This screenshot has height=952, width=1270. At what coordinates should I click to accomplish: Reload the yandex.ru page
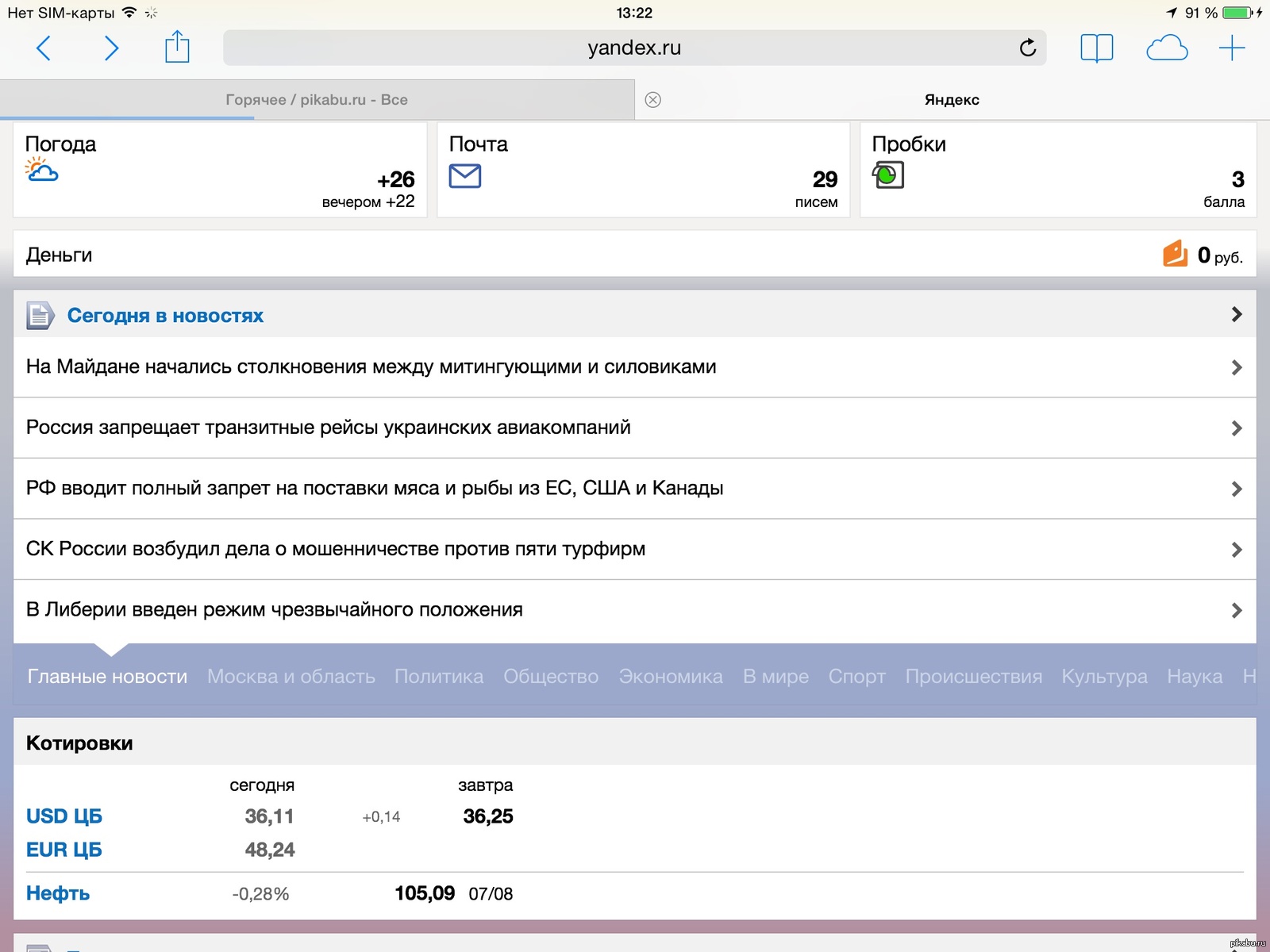(1028, 48)
